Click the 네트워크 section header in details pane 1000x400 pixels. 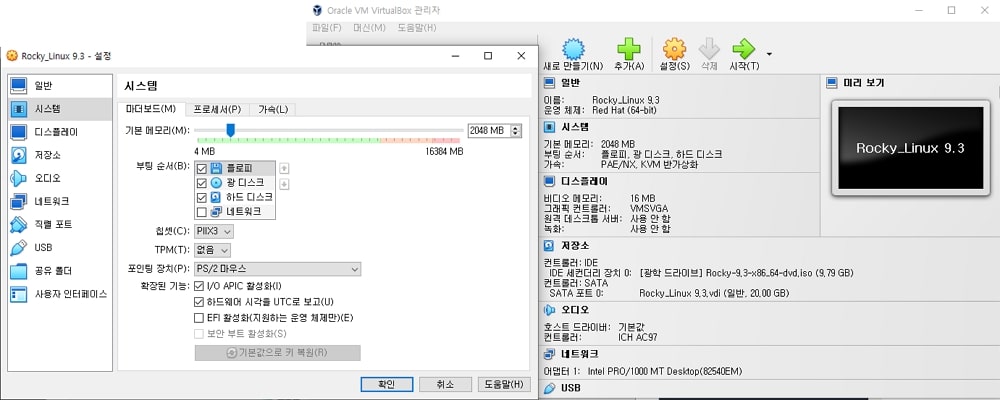pos(579,354)
